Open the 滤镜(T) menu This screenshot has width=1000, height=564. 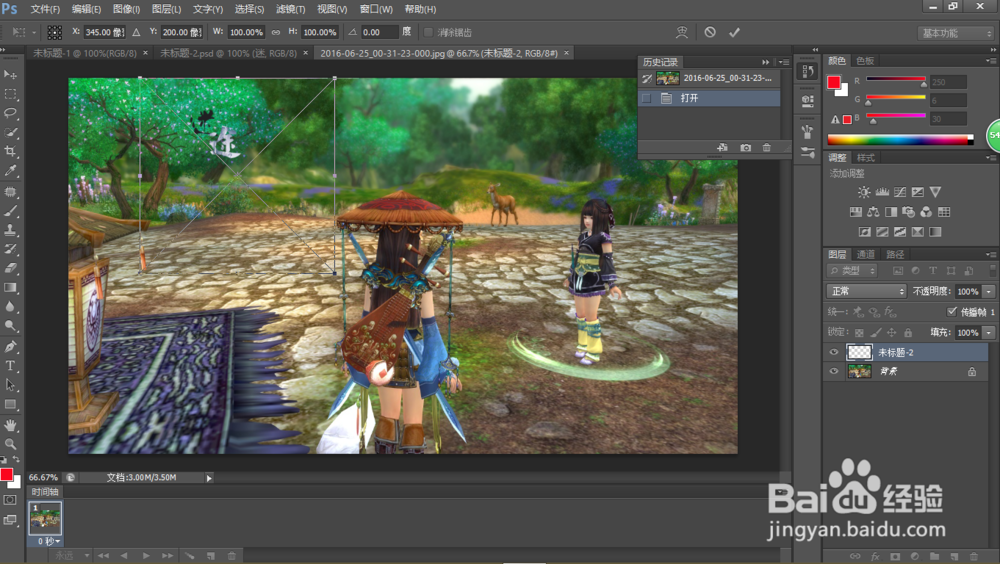tap(290, 10)
